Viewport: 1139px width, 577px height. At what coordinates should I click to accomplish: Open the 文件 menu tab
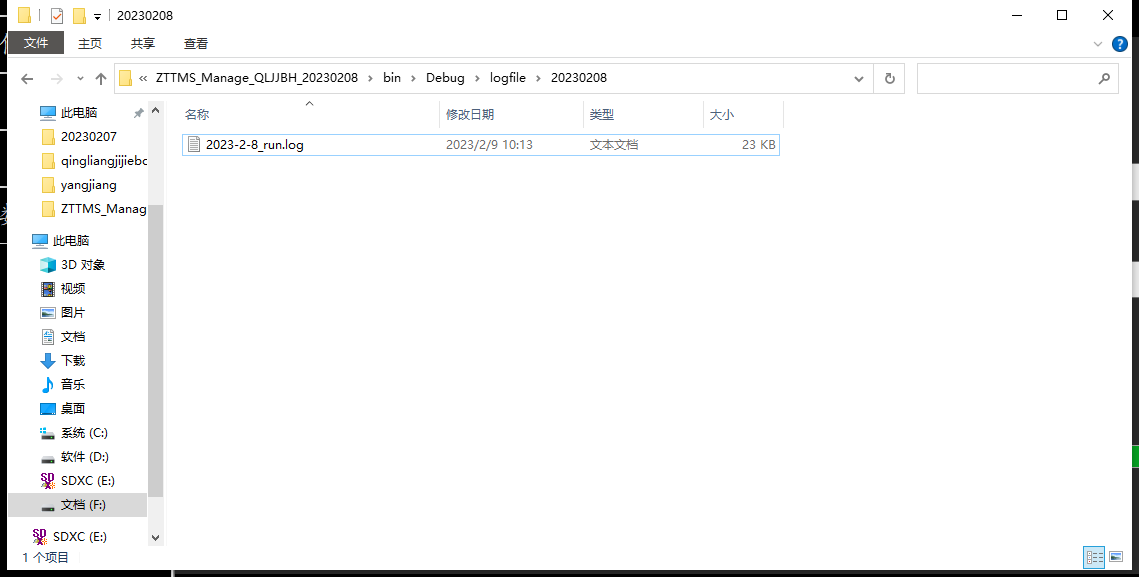pyautogui.click(x=36, y=43)
